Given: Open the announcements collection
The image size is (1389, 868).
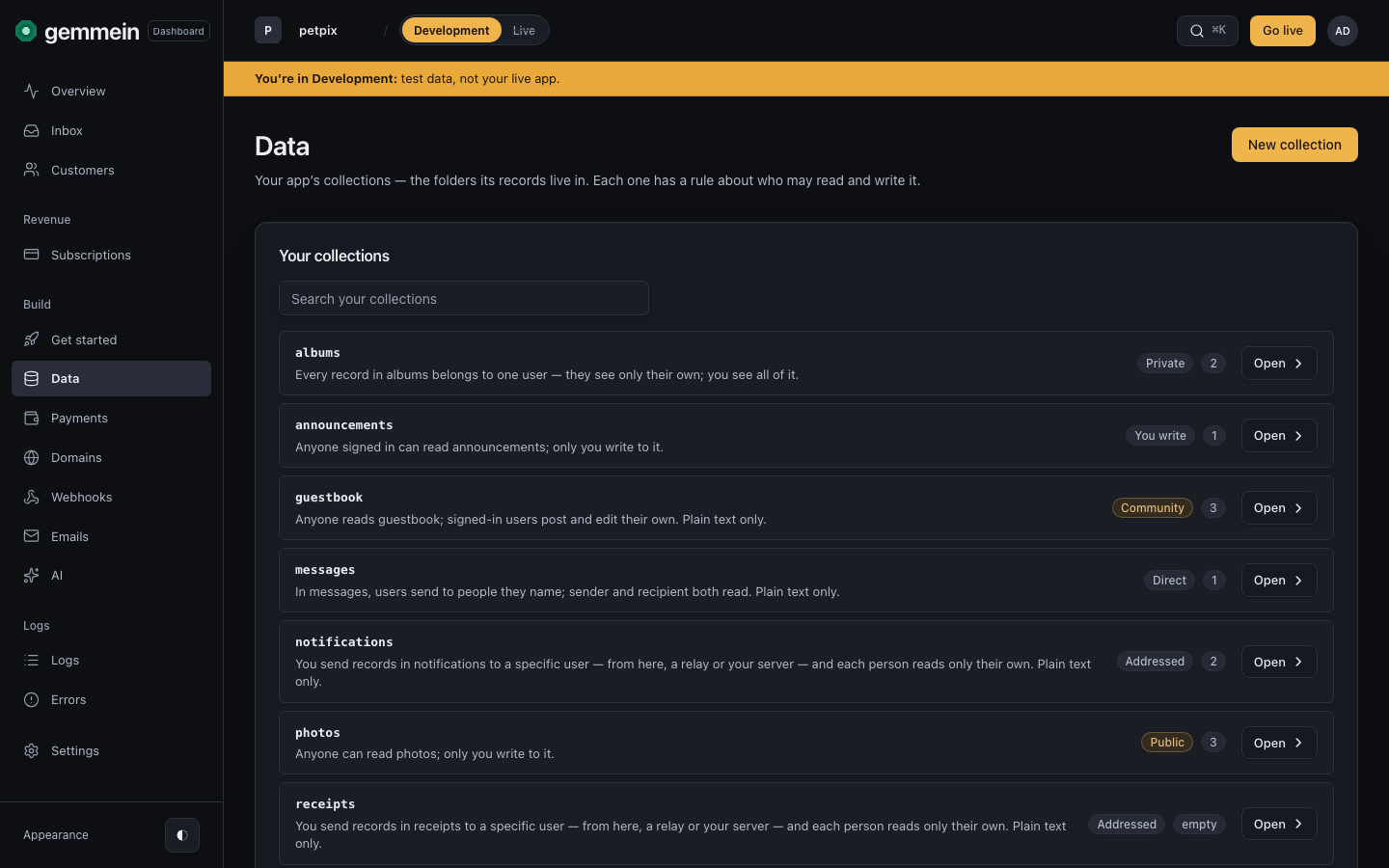Looking at the screenshot, I should (1279, 436).
